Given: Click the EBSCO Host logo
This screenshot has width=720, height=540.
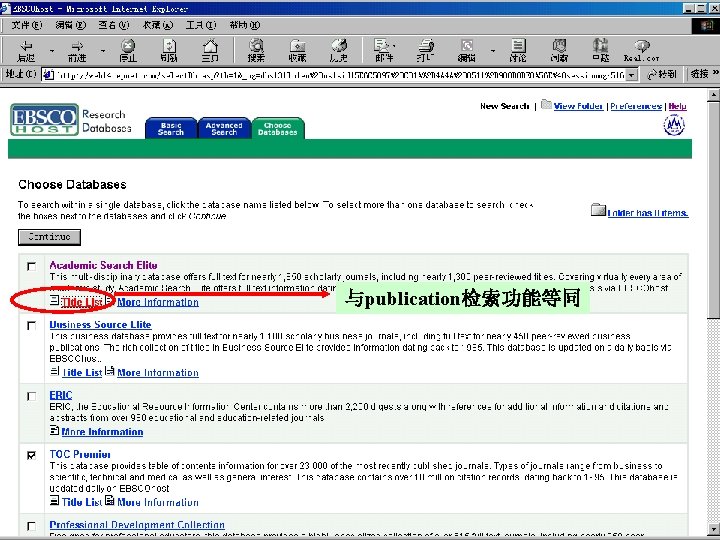Looking at the screenshot, I should [x=45, y=119].
